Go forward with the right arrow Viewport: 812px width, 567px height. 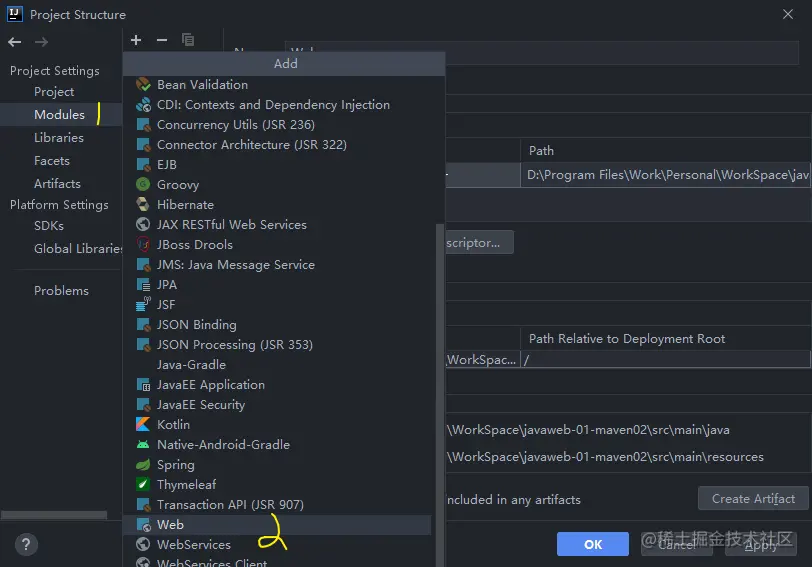coord(41,42)
